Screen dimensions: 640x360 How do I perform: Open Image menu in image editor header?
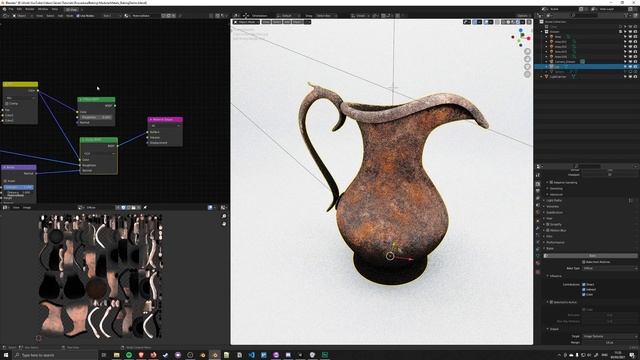tap(27, 208)
